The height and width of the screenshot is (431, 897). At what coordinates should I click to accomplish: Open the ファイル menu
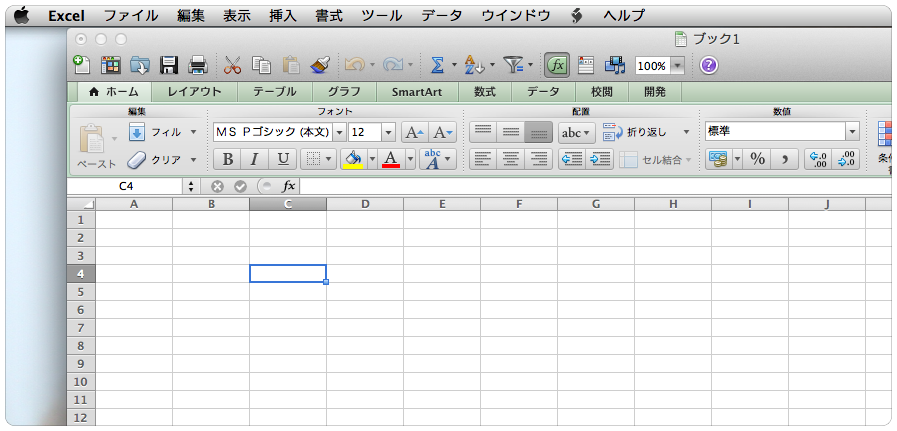[x=130, y=15]
